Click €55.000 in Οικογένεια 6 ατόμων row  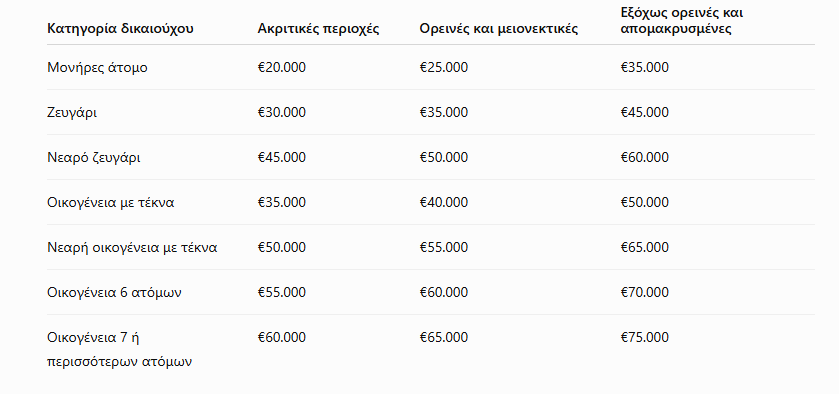282,292
